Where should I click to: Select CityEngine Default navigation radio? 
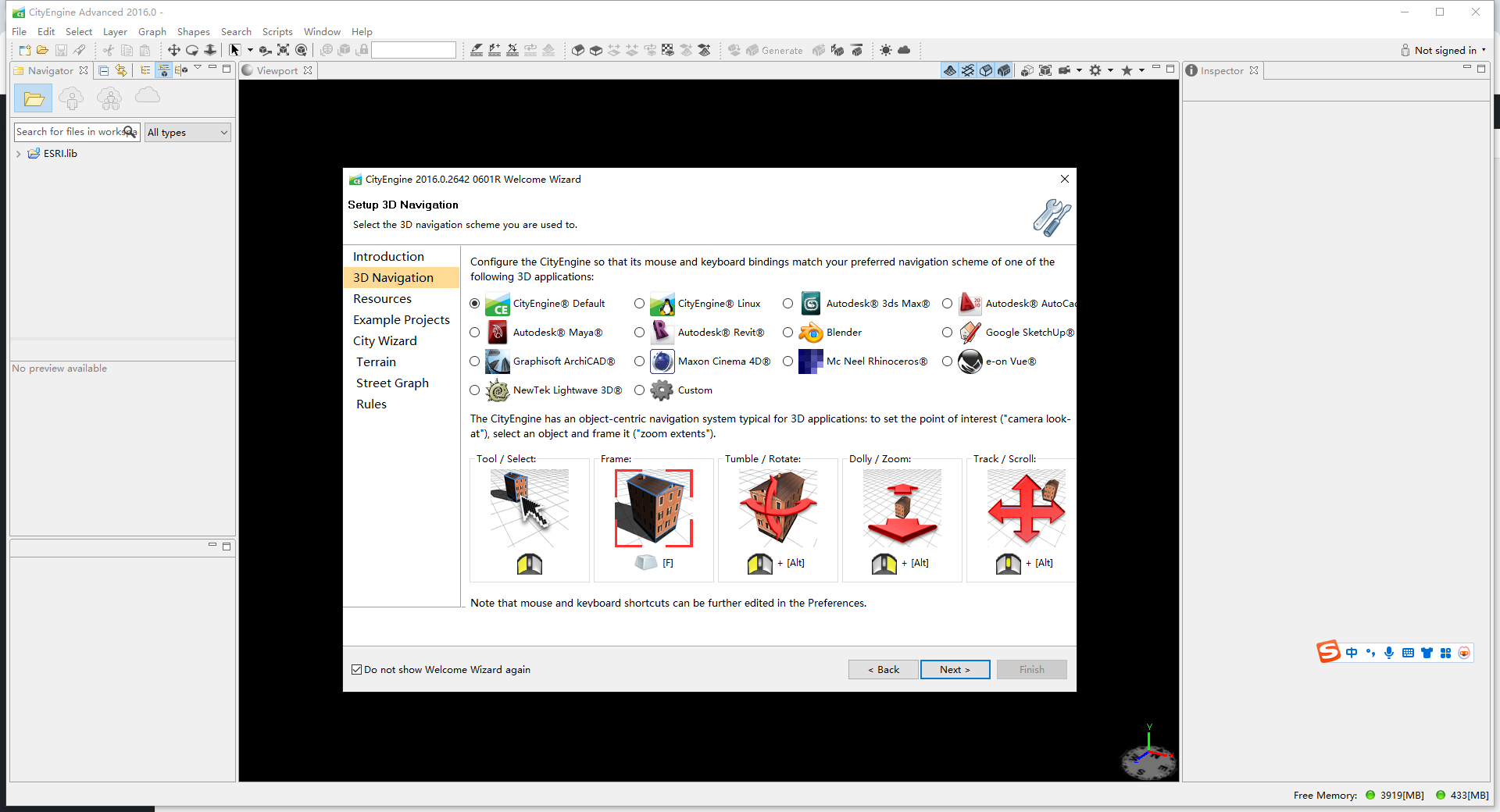click(x=475, y=304)
